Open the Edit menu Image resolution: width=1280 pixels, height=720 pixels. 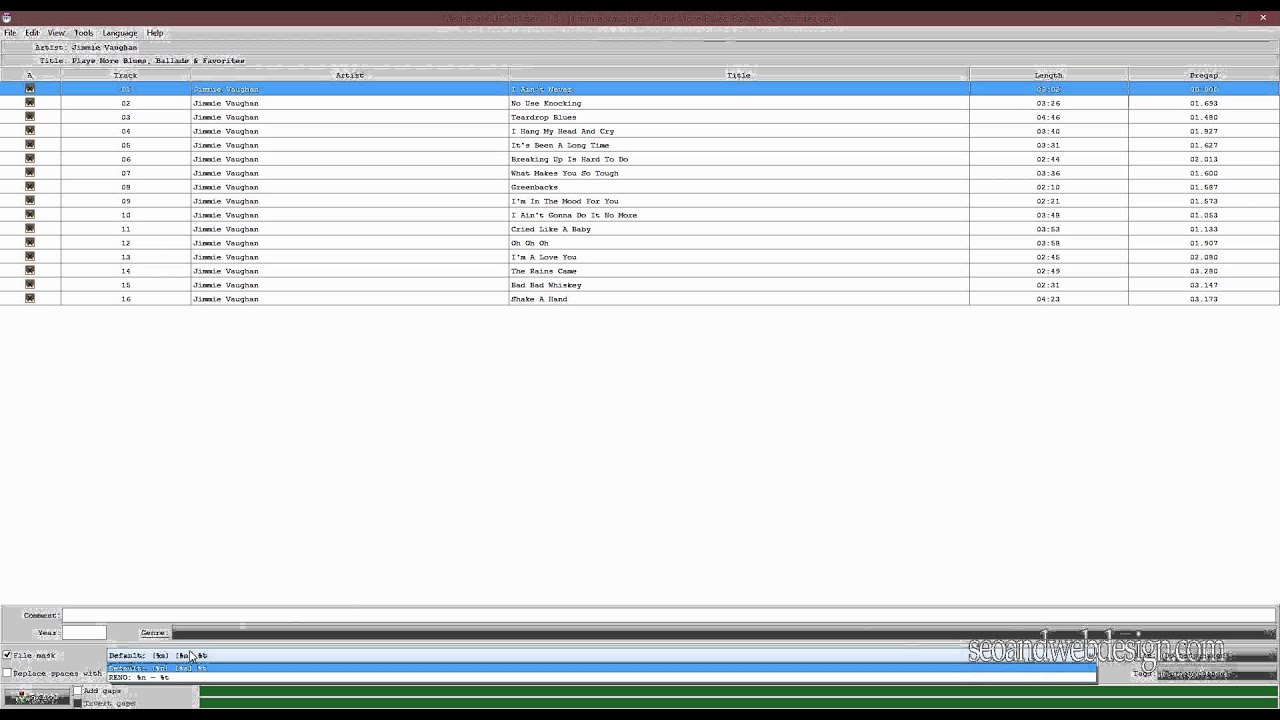pos(32,33)
